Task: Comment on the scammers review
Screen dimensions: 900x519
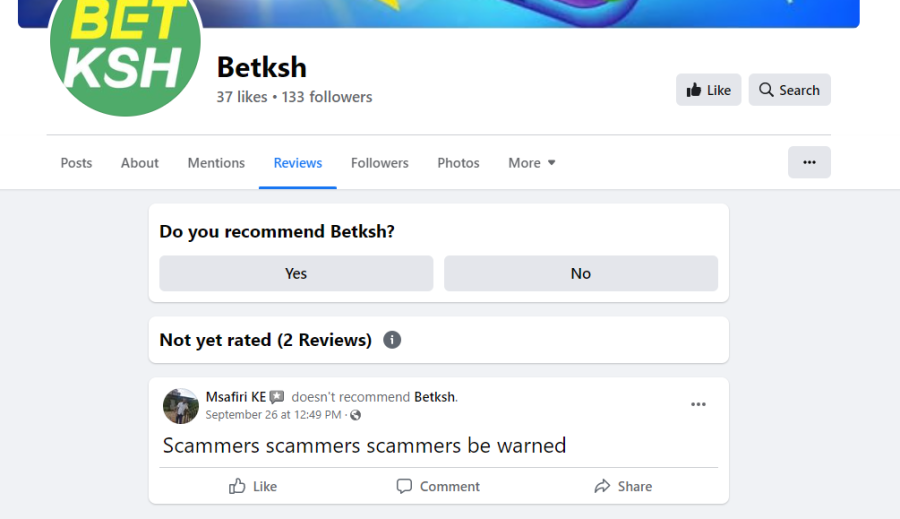Action: pyautogui.click(x=439, y=486)
